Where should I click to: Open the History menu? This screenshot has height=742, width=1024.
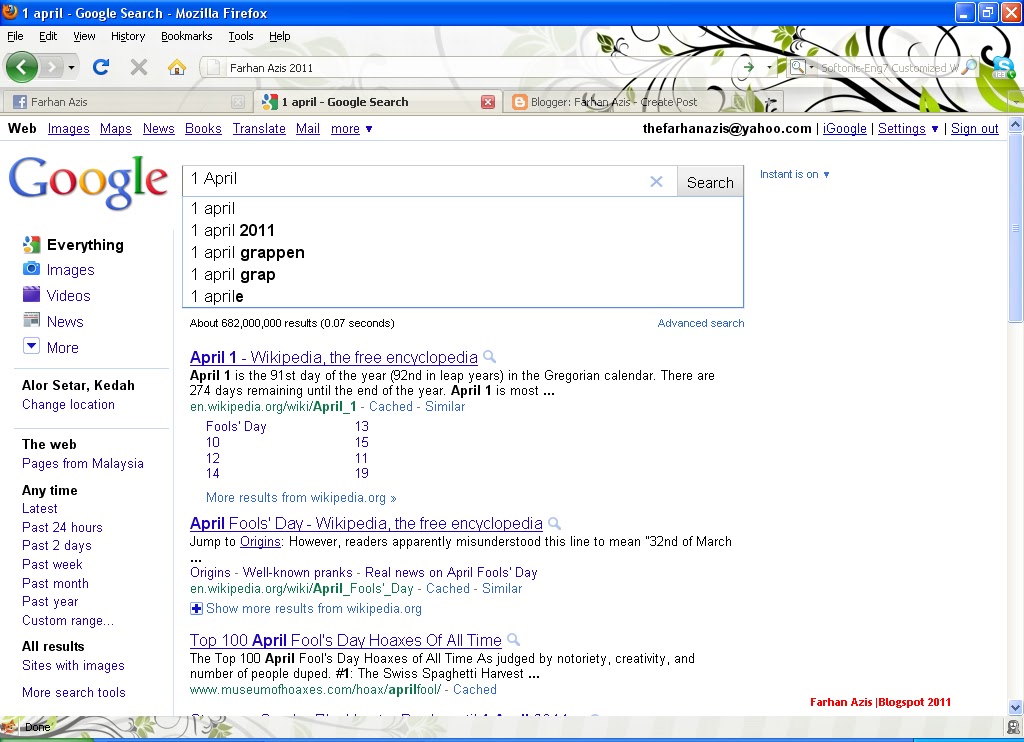[128, 36]
